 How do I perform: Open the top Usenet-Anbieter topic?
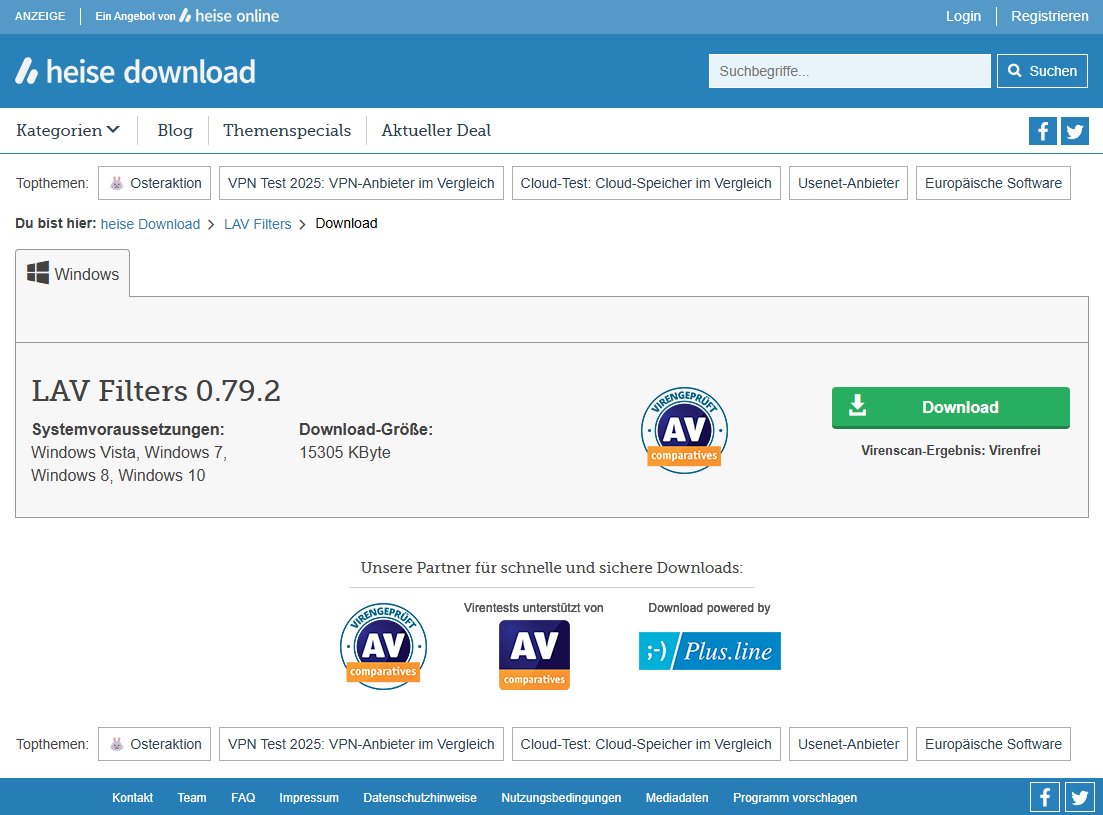(848, 183)
